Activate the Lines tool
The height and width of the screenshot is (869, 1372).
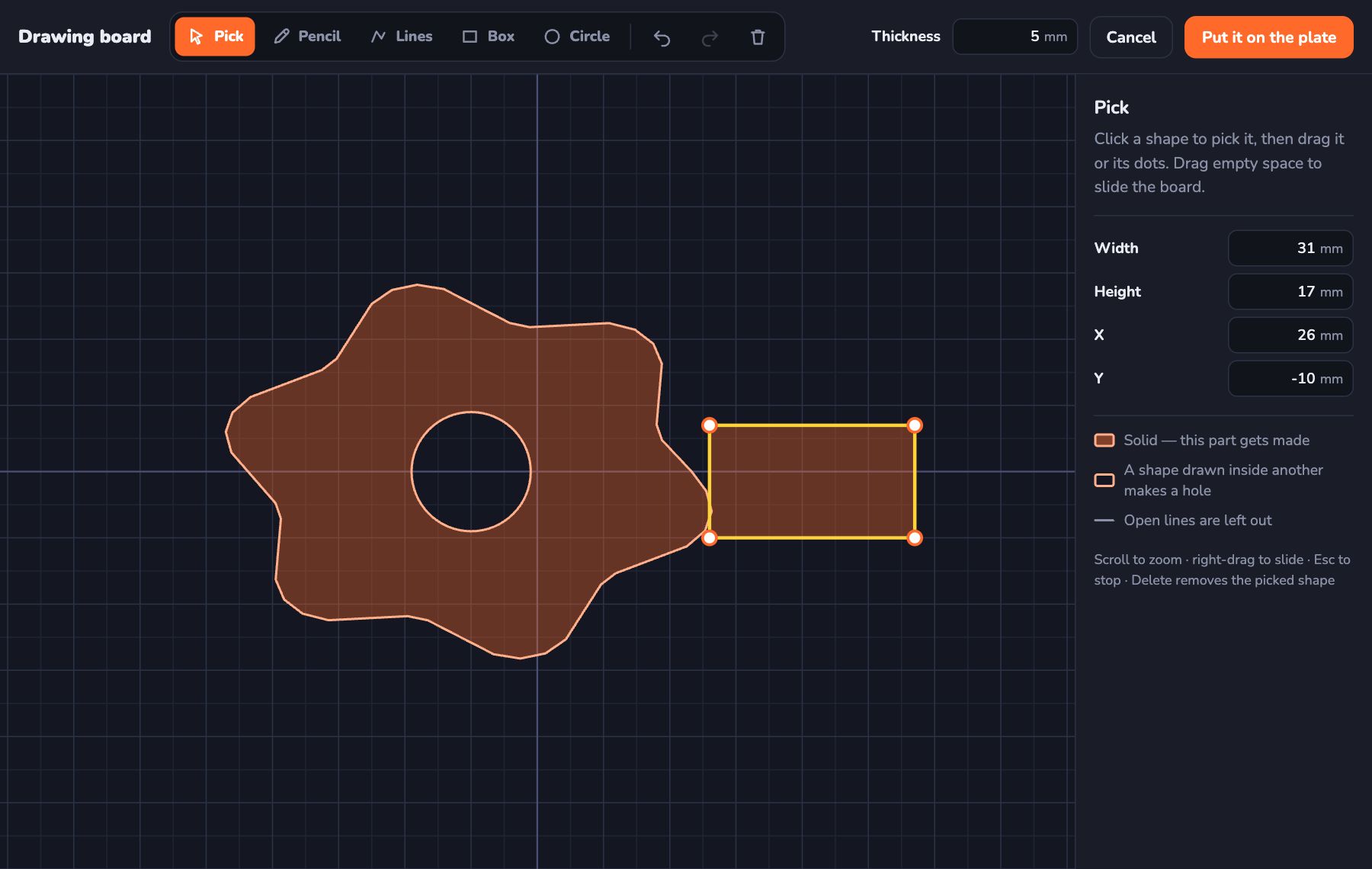(x=402, y=37)
